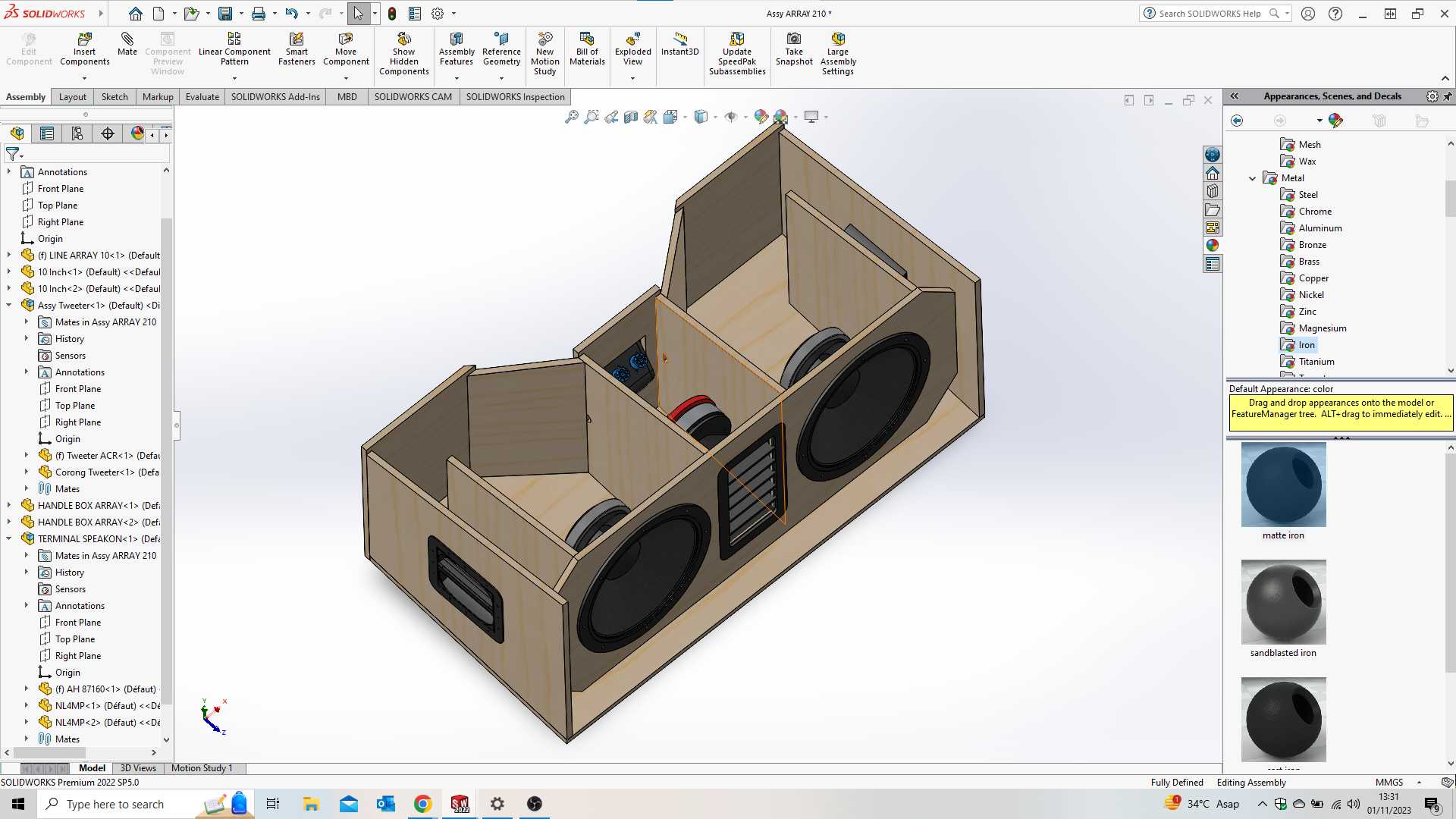Open the Section View tool
Screen dimensions: 1456x819
631,117
